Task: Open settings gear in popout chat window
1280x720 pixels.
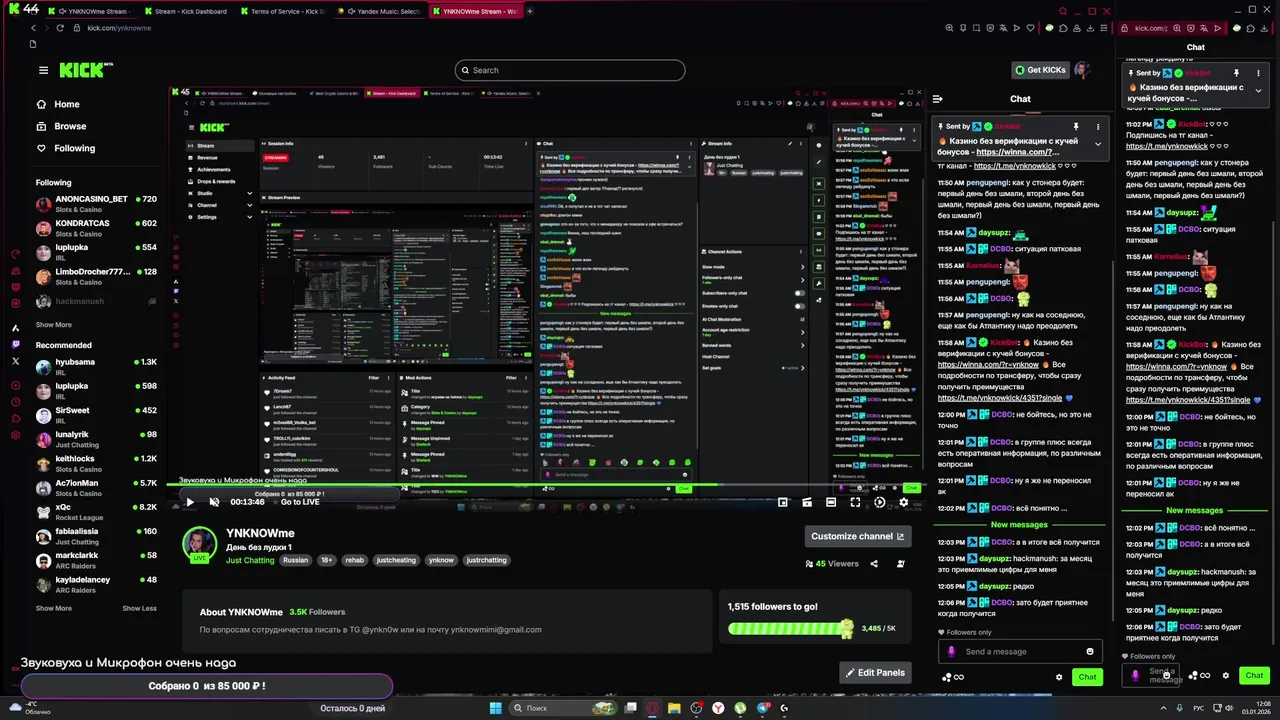Action: (1225, 676)
